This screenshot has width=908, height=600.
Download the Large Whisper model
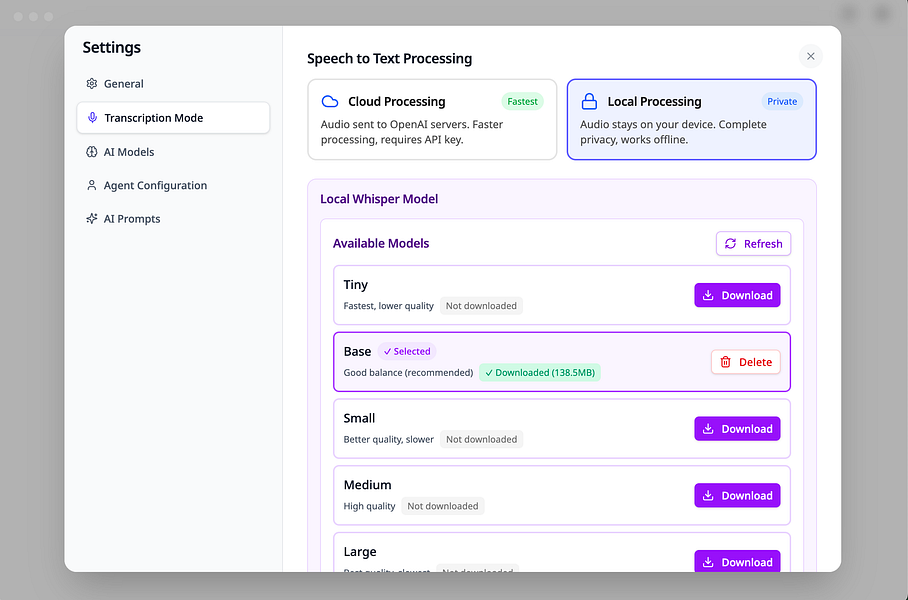(737, 562)
